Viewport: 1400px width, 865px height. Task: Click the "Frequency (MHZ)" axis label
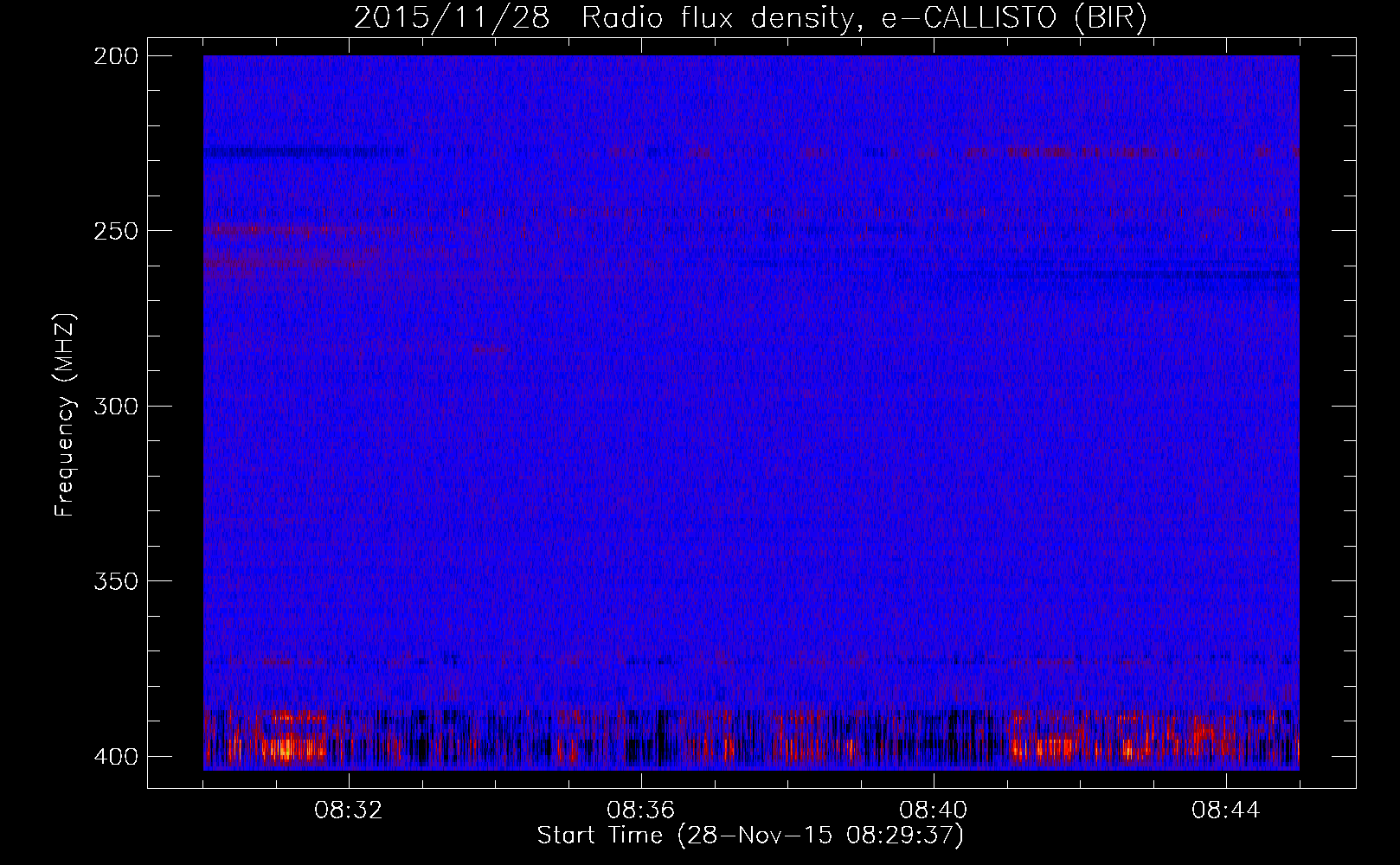tap(65, 414)
